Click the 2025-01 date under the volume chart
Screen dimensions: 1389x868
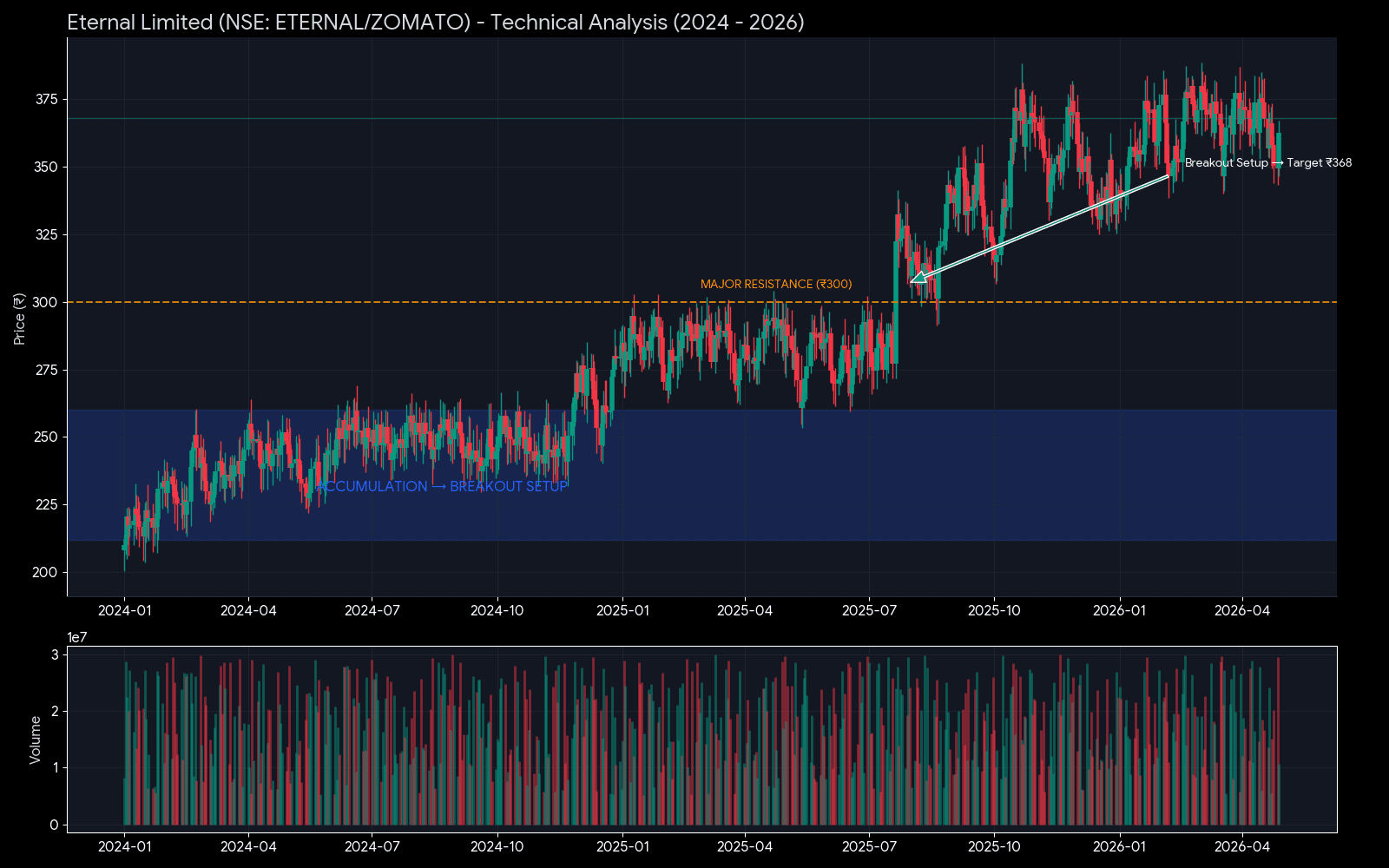(622, 847)
